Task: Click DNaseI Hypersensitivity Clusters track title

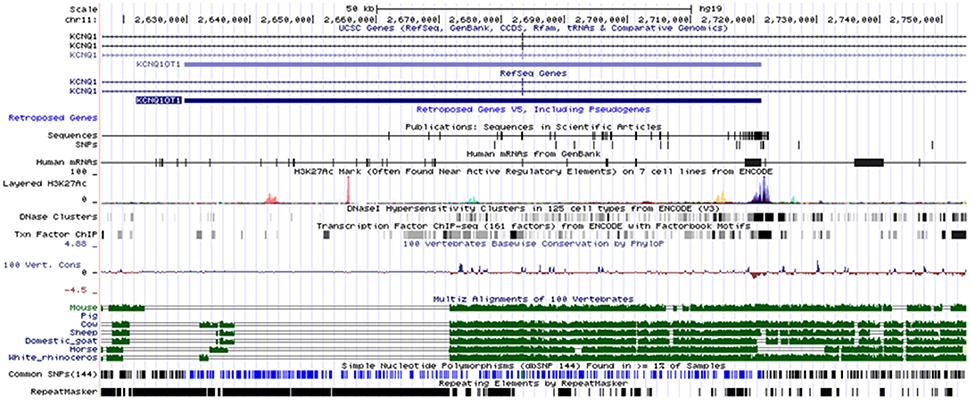Action: pyautogui.click(x=533, y=209)
